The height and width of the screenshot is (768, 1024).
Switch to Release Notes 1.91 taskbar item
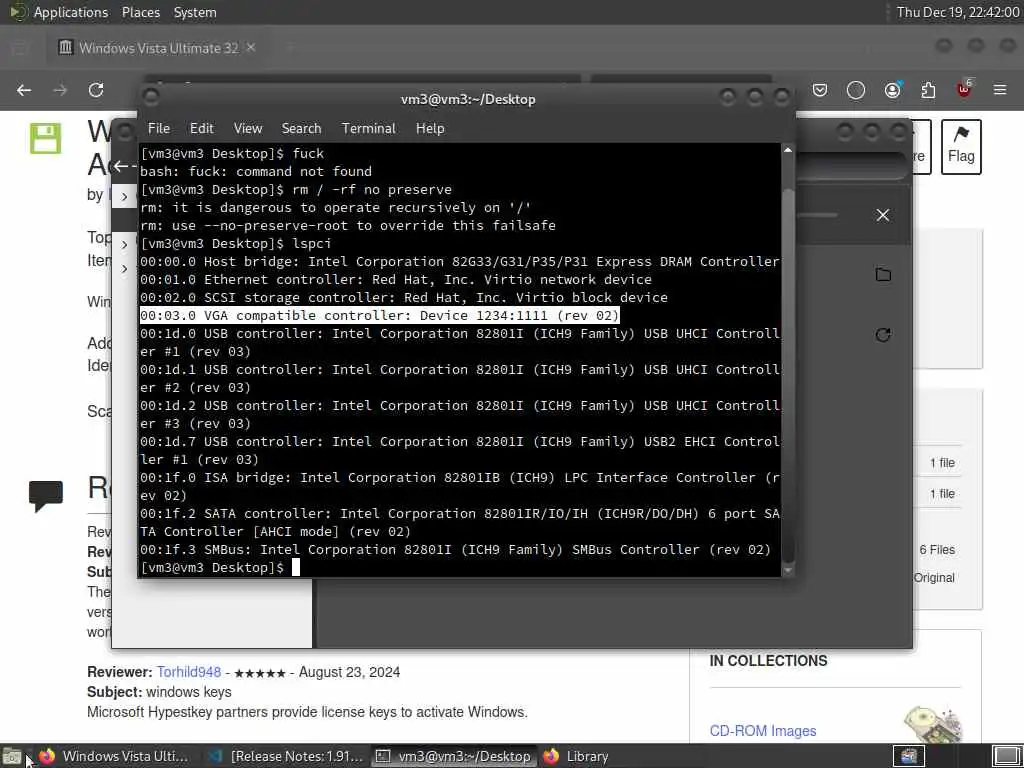pyautogui.click(x=285, y=756)
